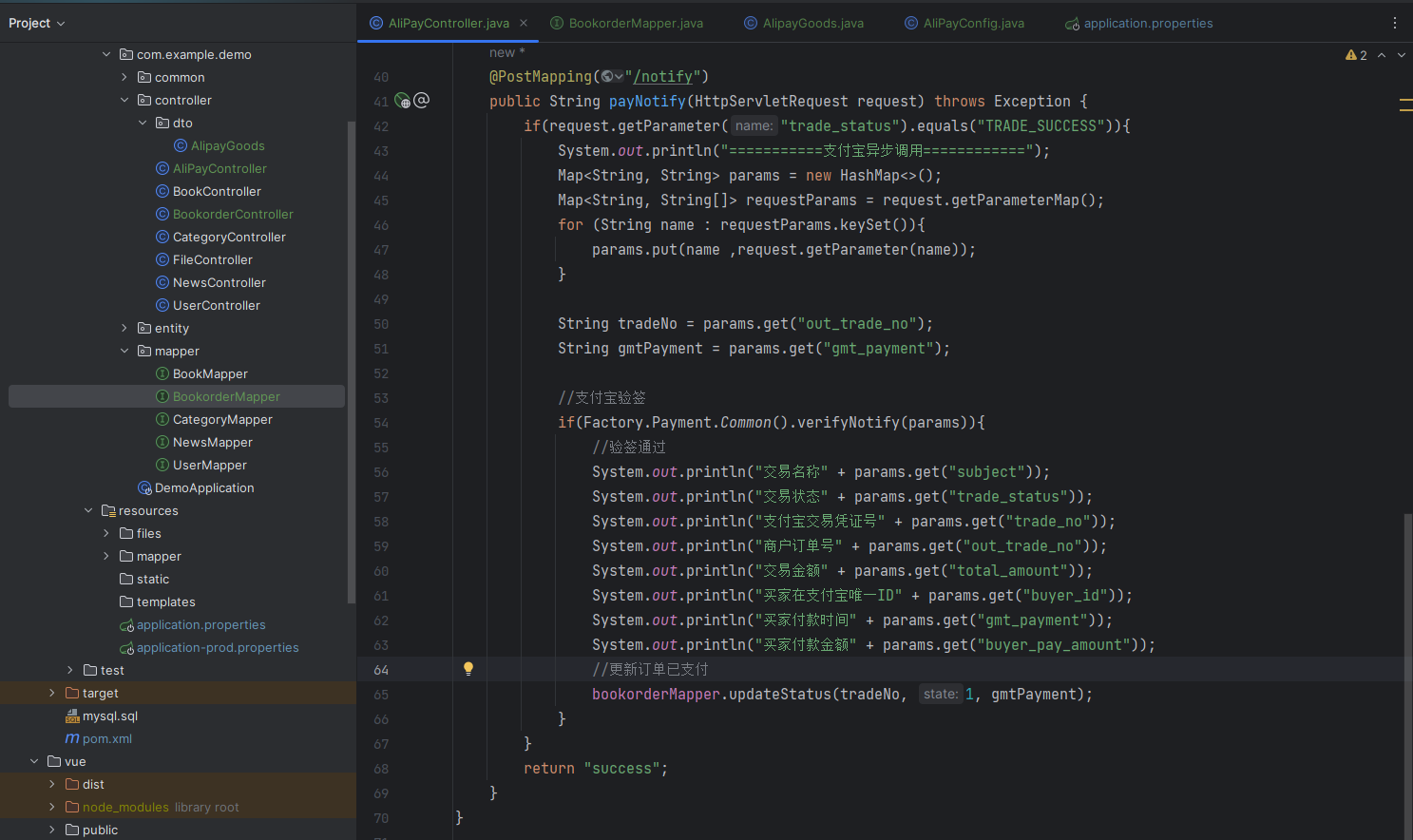Viewport: 1413px width, 840px height.
Task: Collapse the vue folder
Action: pyautogui.click(x=34, y=761)
